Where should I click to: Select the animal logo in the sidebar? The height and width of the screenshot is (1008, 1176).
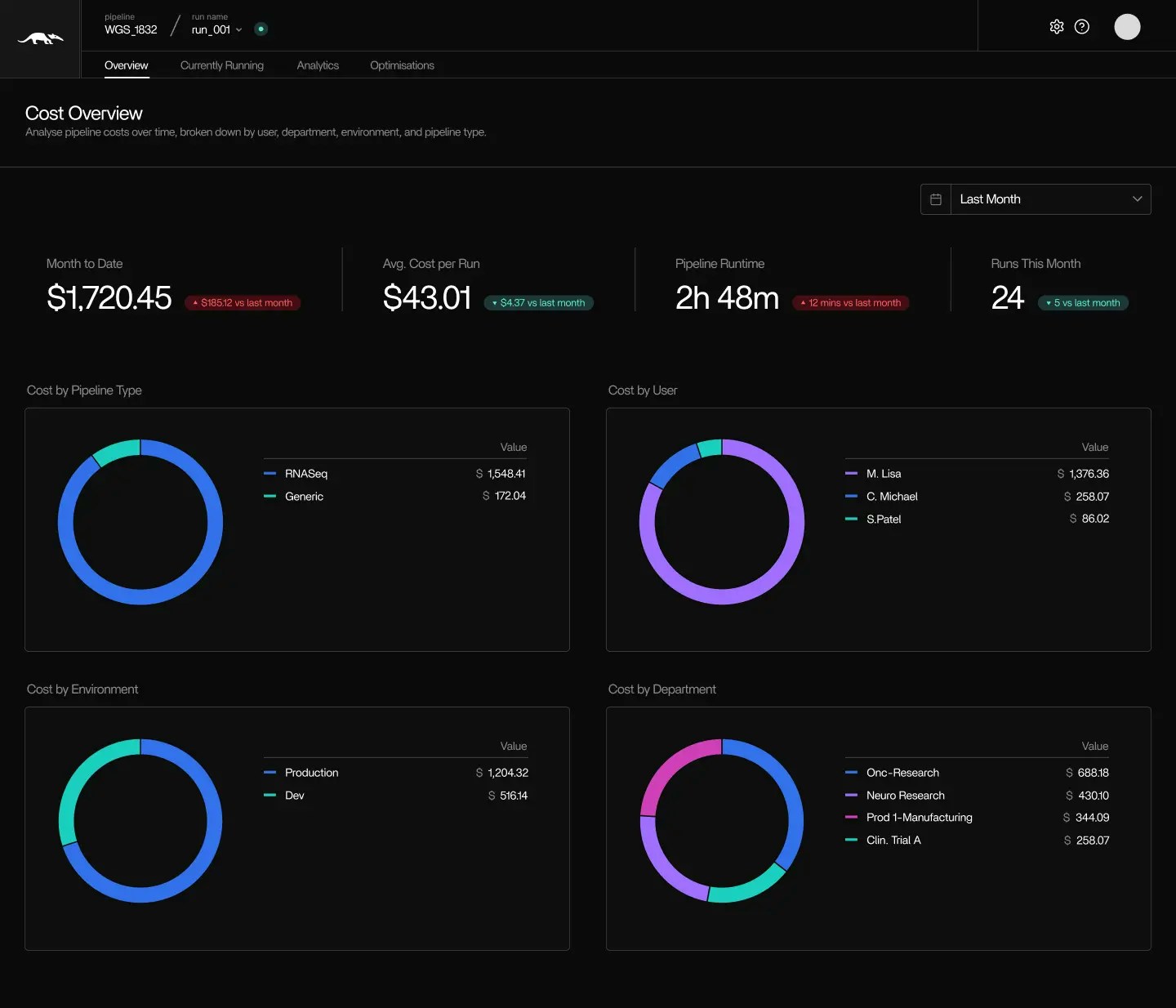point(39,38)
